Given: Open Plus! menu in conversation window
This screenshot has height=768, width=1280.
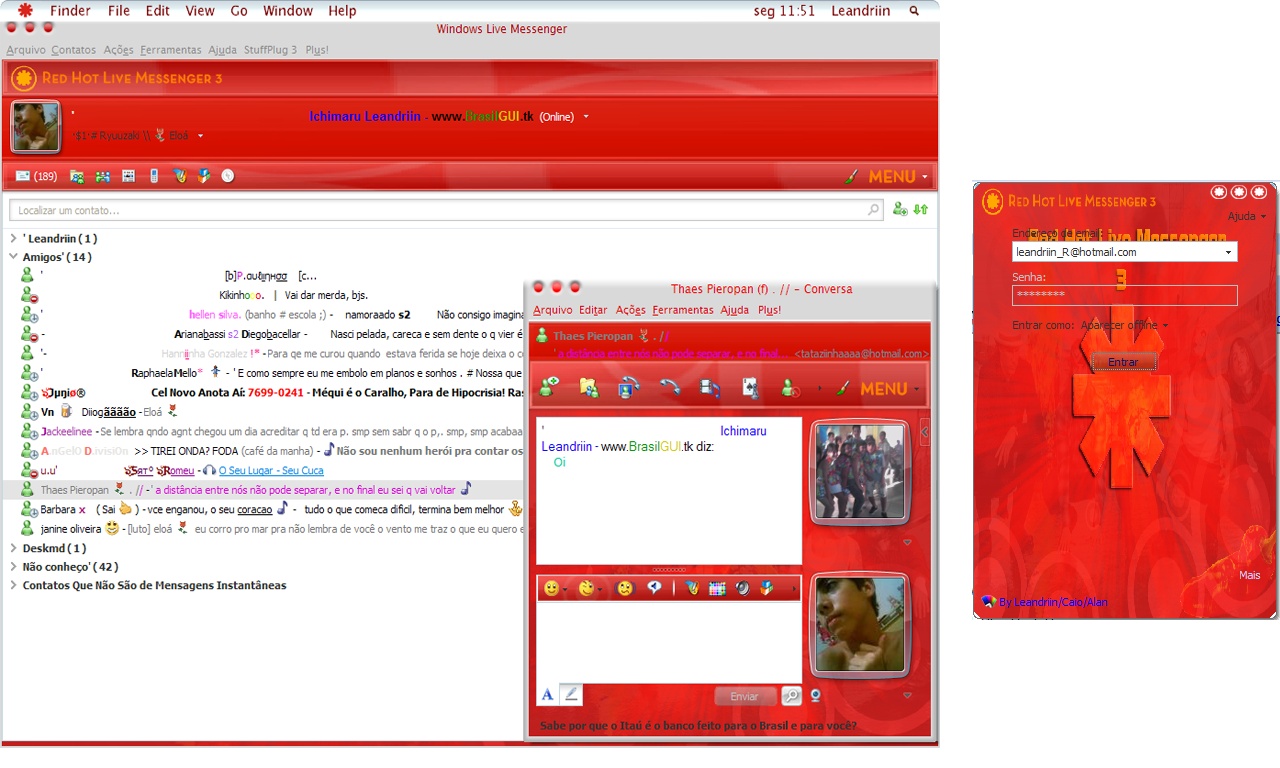Looking at the screenshot, I should tap(769, 310).
